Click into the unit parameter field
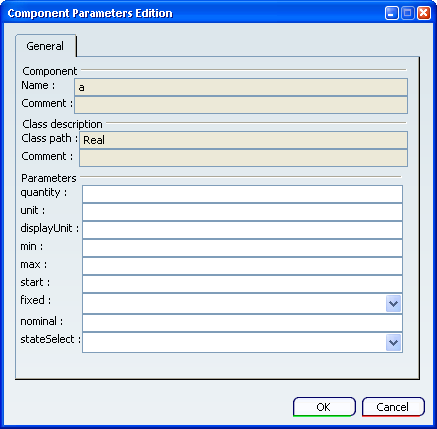Screen dimensions: 437x429 (242, 212)
